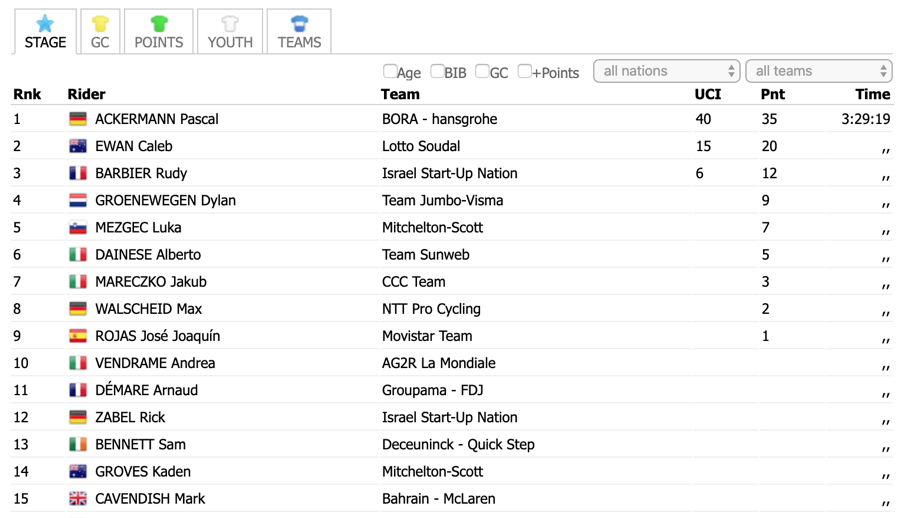Image resolution: width=900 pixels, height=518 pixels.
Task: Click the white jersey YOUTH icon
Action: pos(230,24)
